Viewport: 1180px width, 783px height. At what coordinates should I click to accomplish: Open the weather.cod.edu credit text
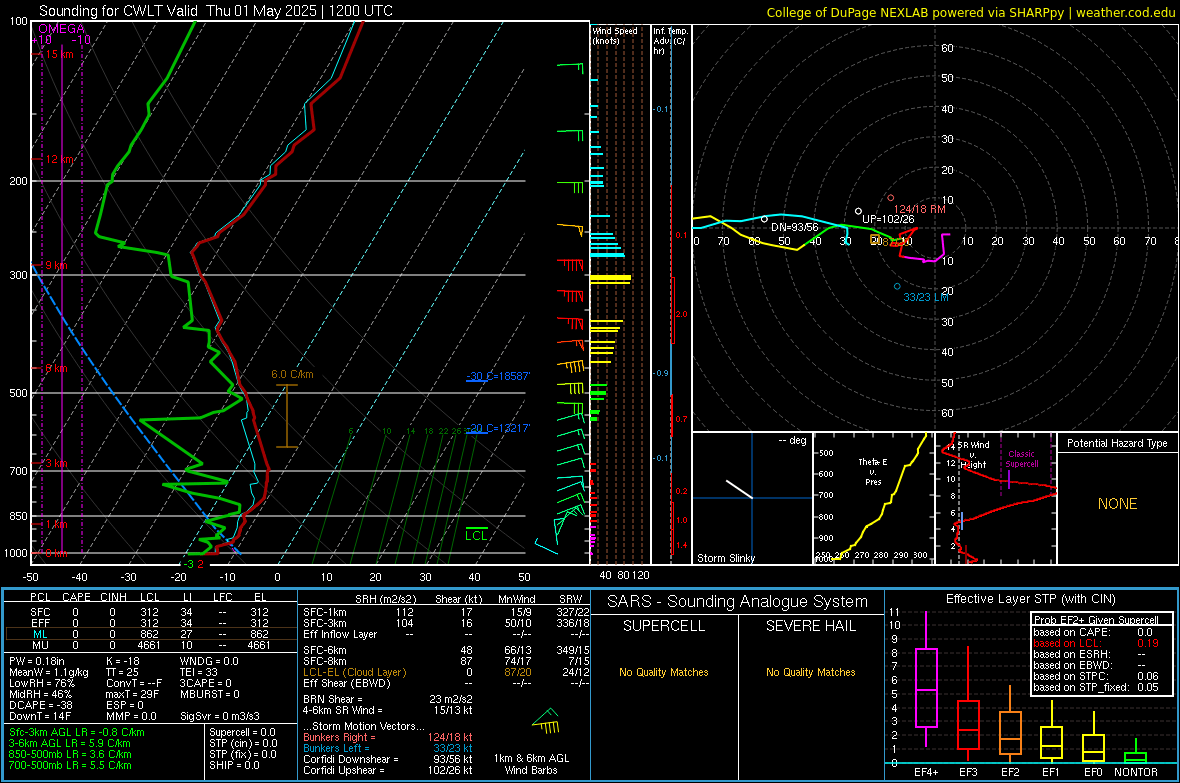(x=1125, y=12)
